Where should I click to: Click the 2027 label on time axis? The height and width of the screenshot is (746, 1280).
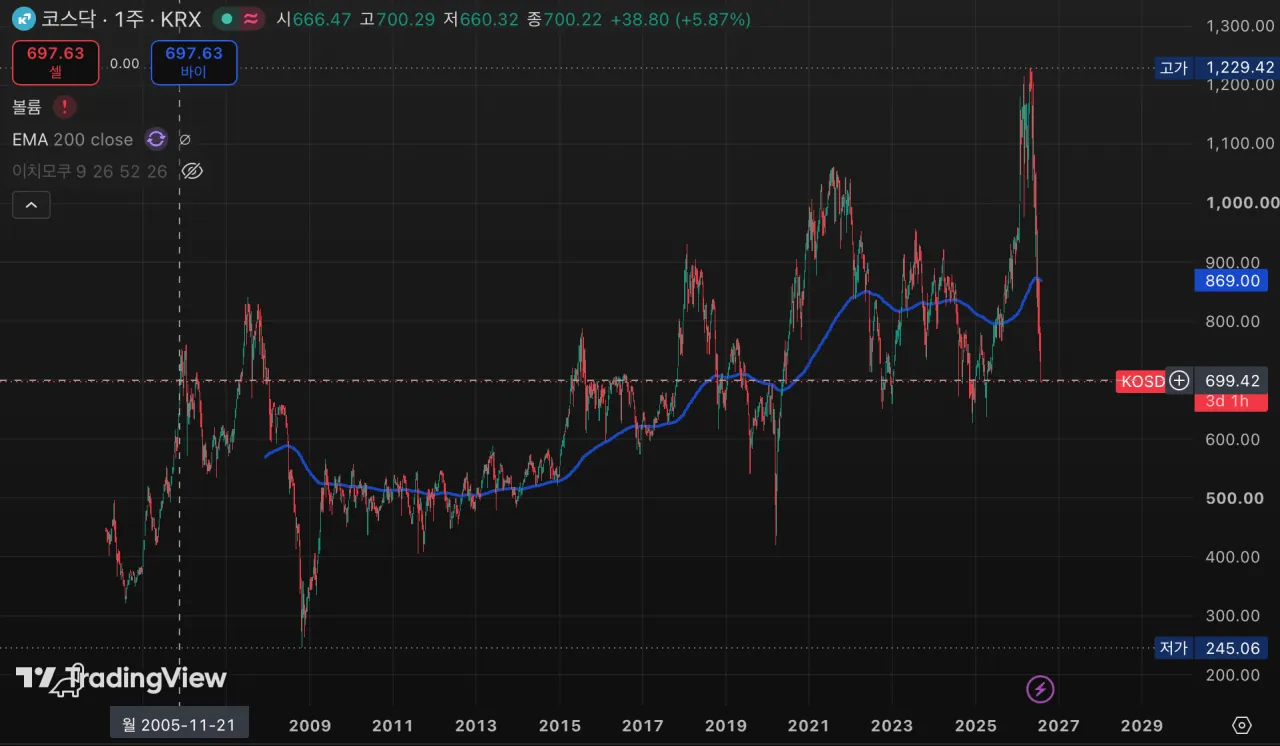point(1059,725)
